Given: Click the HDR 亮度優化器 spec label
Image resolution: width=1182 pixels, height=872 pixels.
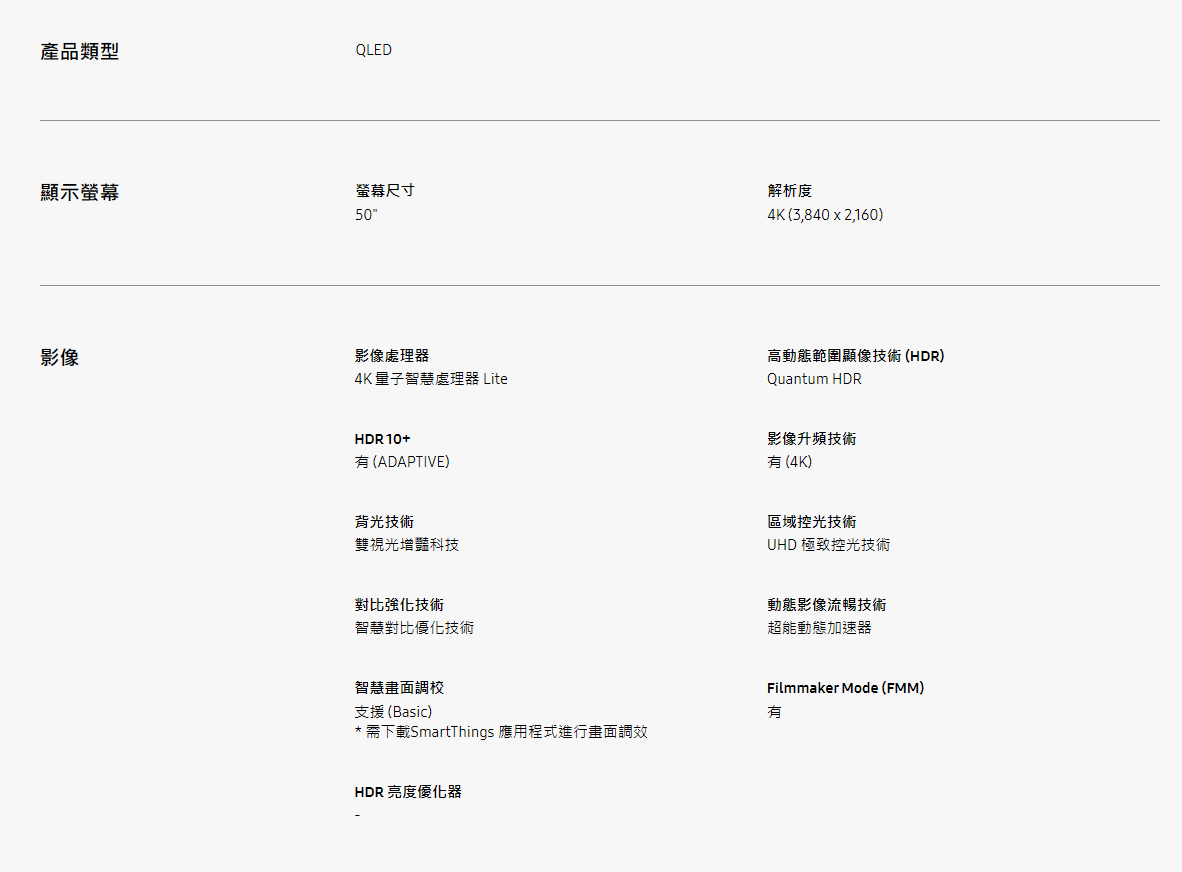Looking at the screenshot, I should (x=408, y=792).
